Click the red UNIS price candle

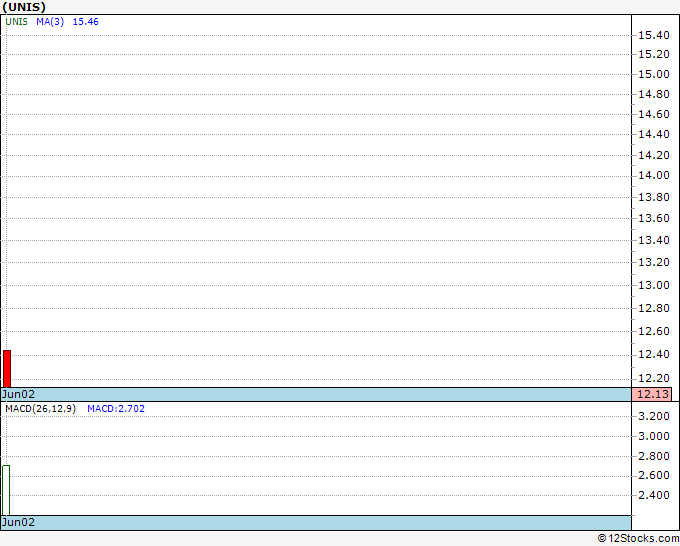point(7,369)
